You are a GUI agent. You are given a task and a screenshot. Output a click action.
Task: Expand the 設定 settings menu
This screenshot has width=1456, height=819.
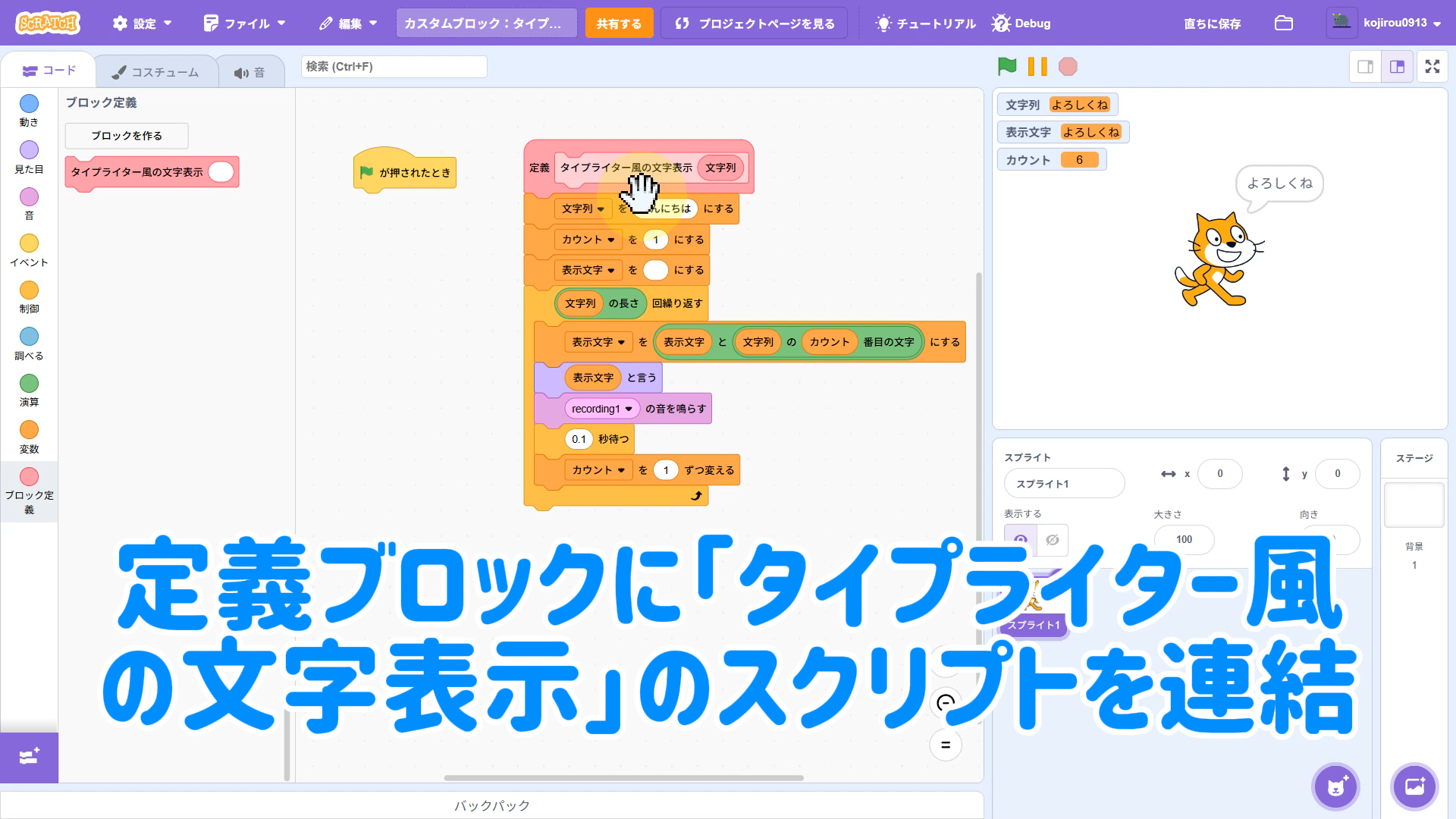click(x=142, y=24)
